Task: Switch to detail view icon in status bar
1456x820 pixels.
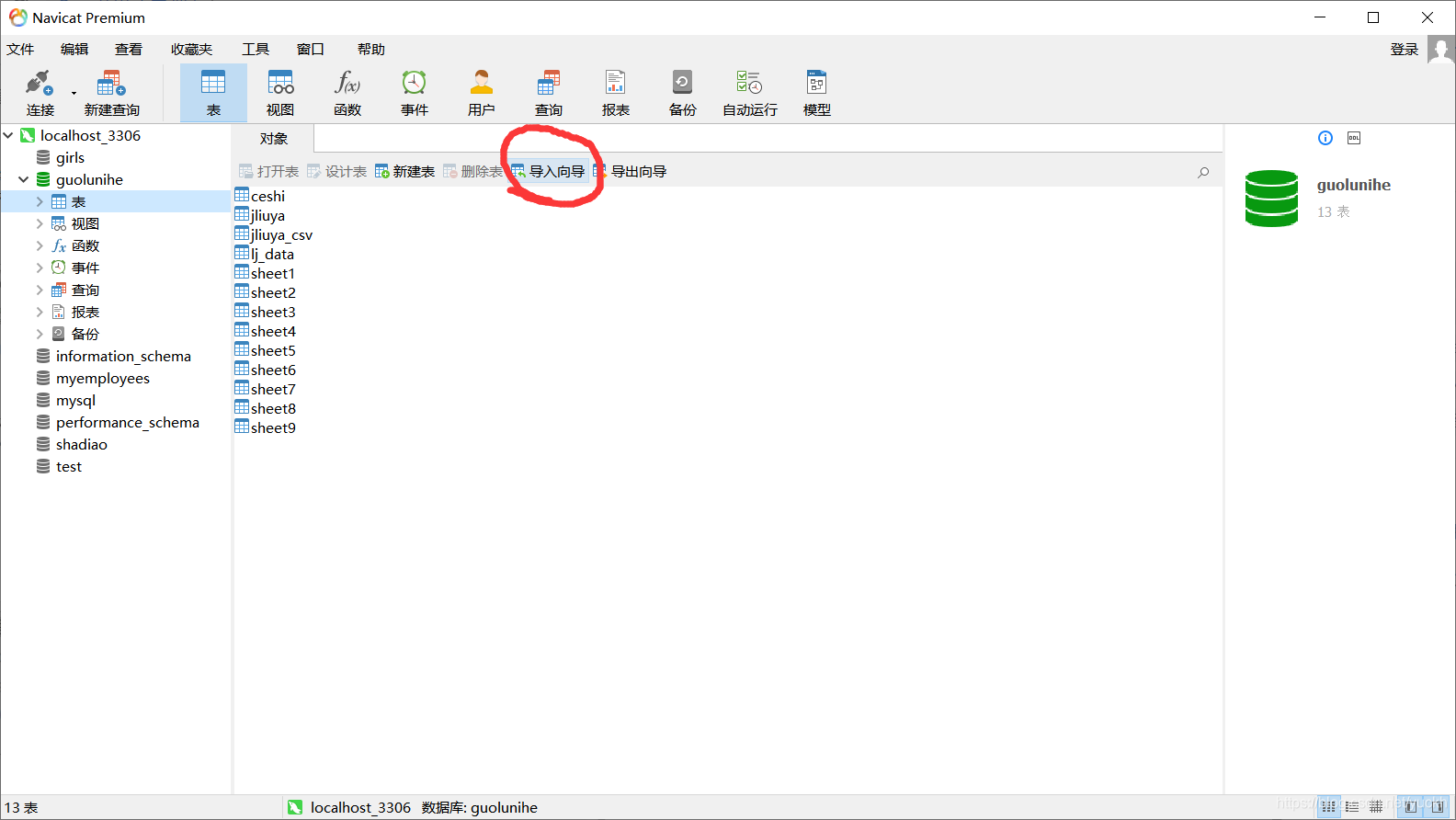Action: click(1352, 807)
